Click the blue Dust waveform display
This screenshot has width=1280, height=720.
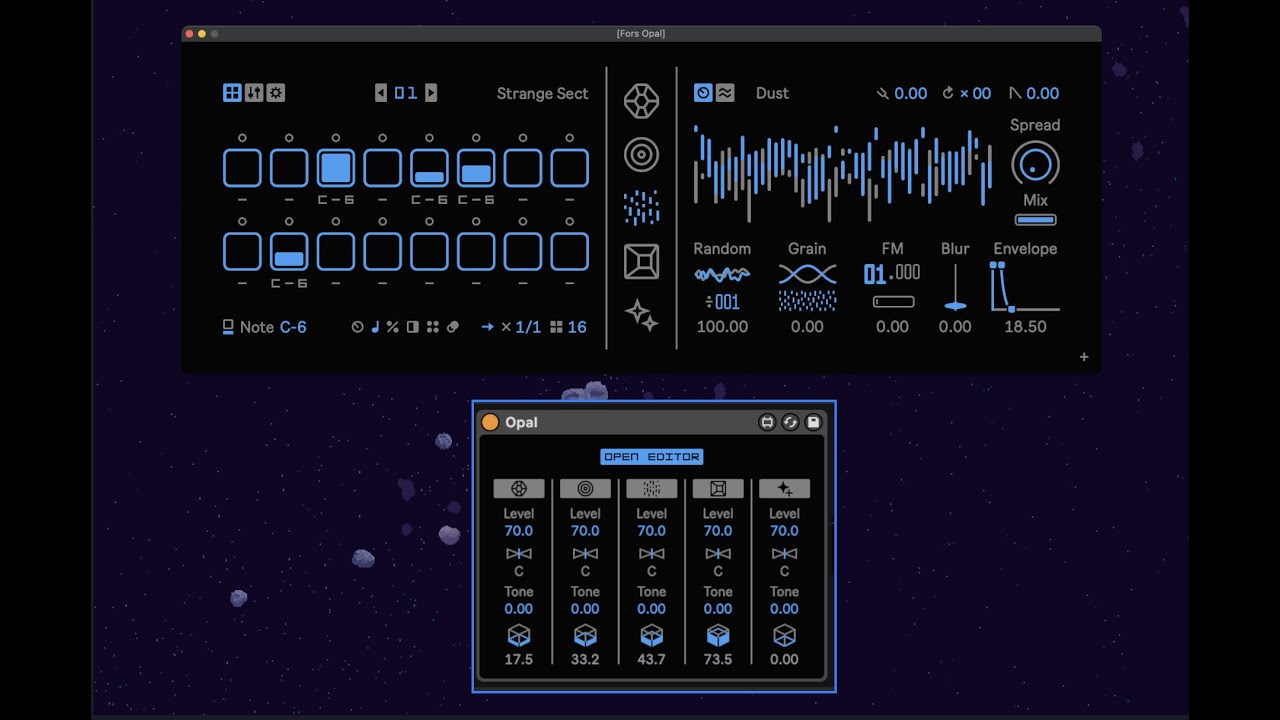(843, 174)
